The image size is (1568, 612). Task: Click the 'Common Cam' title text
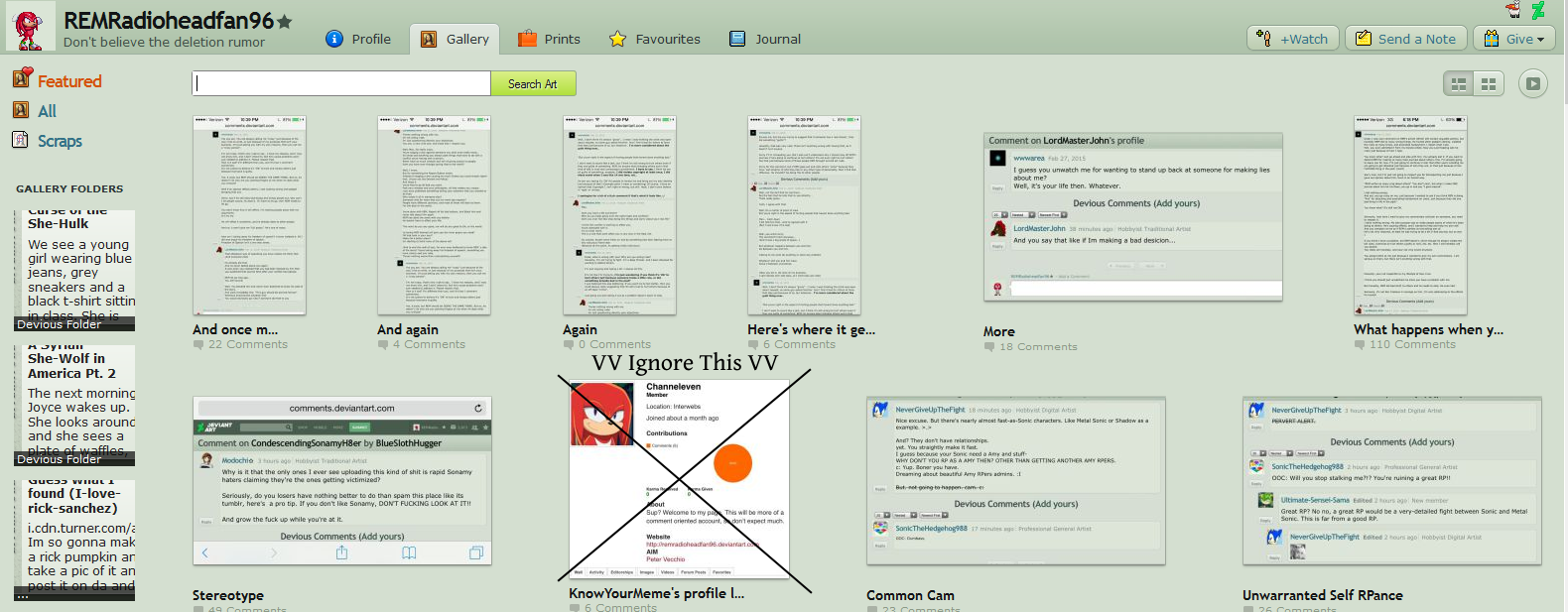click(910, 595)
